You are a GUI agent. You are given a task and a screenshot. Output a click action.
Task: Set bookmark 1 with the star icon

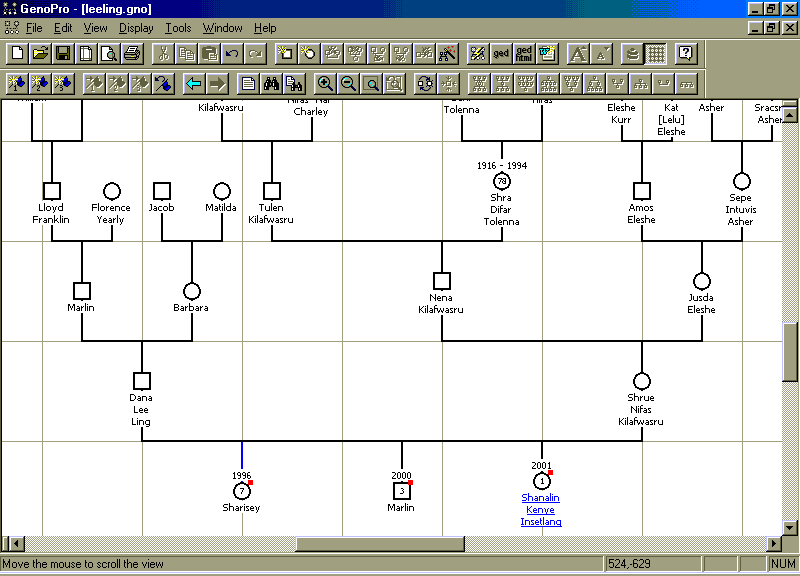tap(17, 84)
